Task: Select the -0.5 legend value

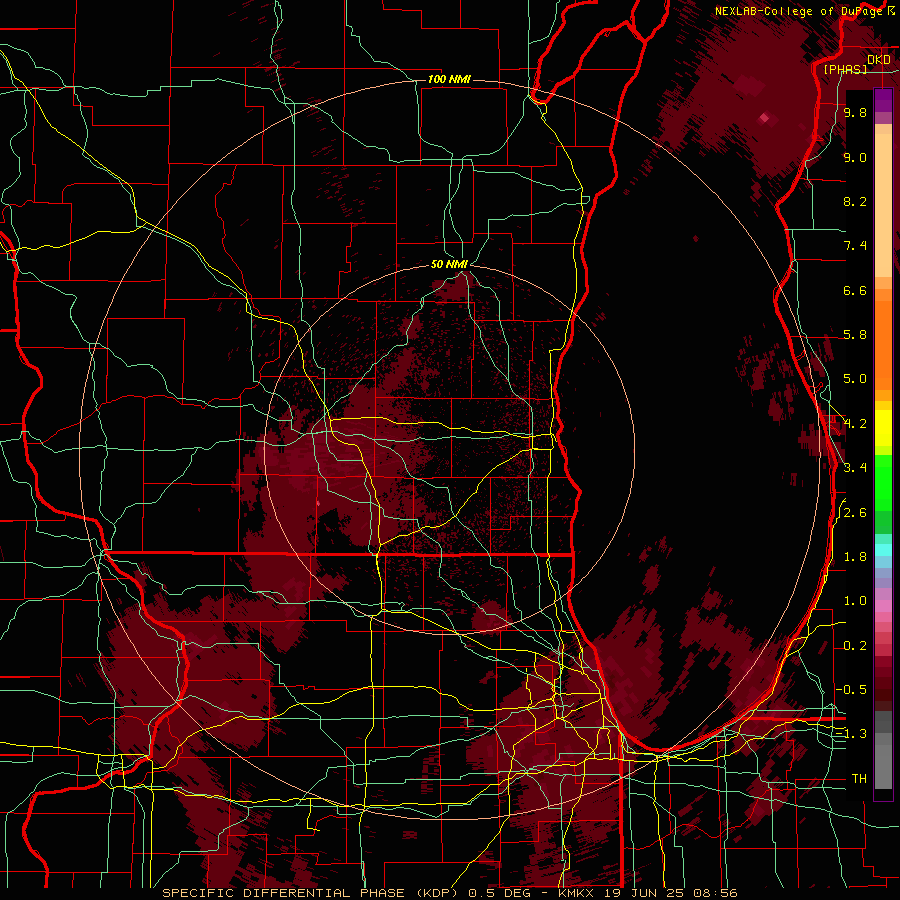Action: tap(851, 690)
